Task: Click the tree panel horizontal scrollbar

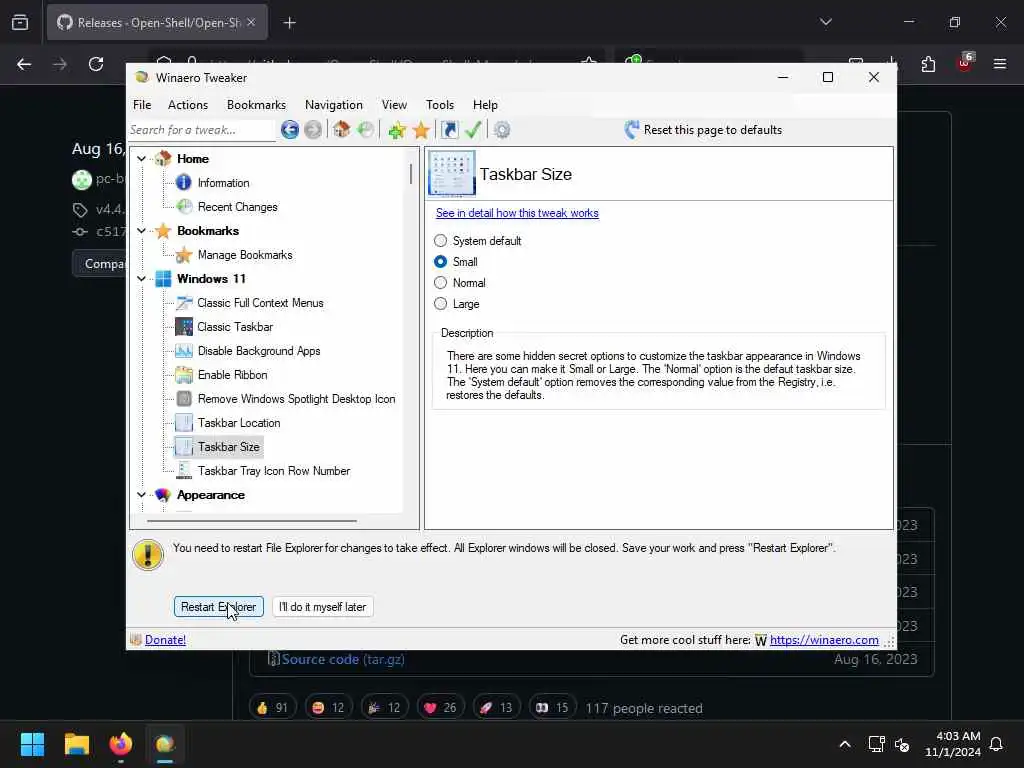Action: 252,521
